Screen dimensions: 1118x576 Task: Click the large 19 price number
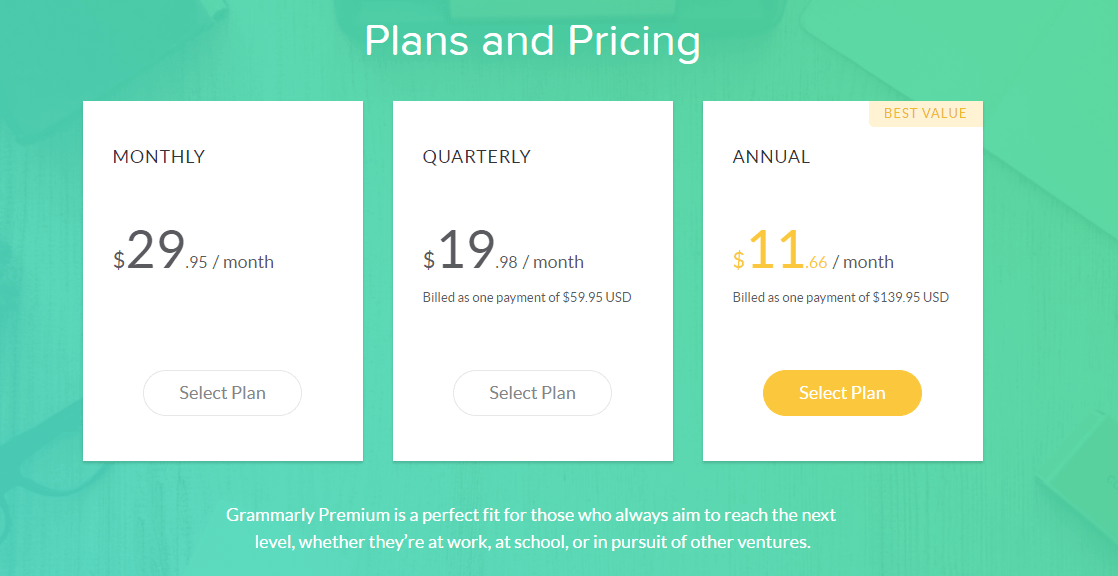point(466,250)
